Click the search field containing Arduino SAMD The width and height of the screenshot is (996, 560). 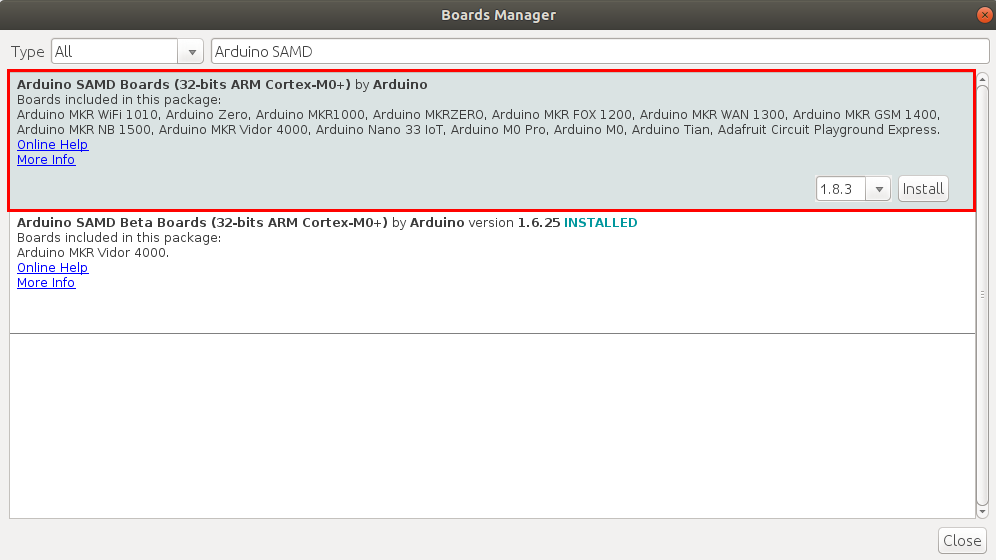(600, 51)
